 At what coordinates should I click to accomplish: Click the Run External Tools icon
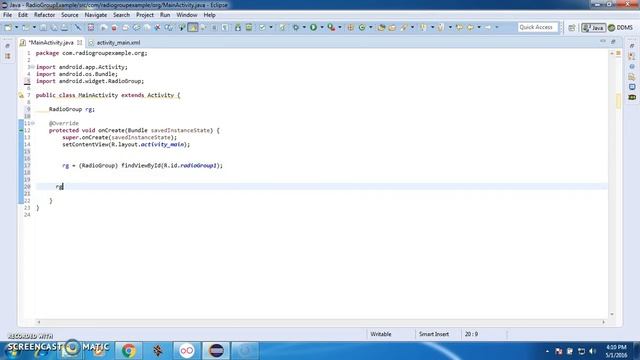[331, 27]
